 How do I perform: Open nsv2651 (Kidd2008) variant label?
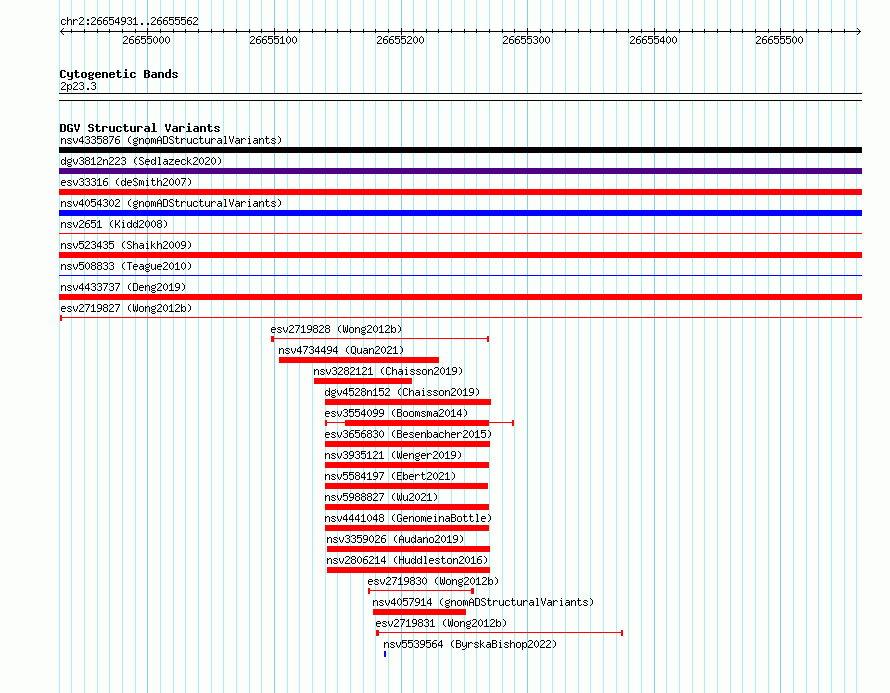click(114, 224)
